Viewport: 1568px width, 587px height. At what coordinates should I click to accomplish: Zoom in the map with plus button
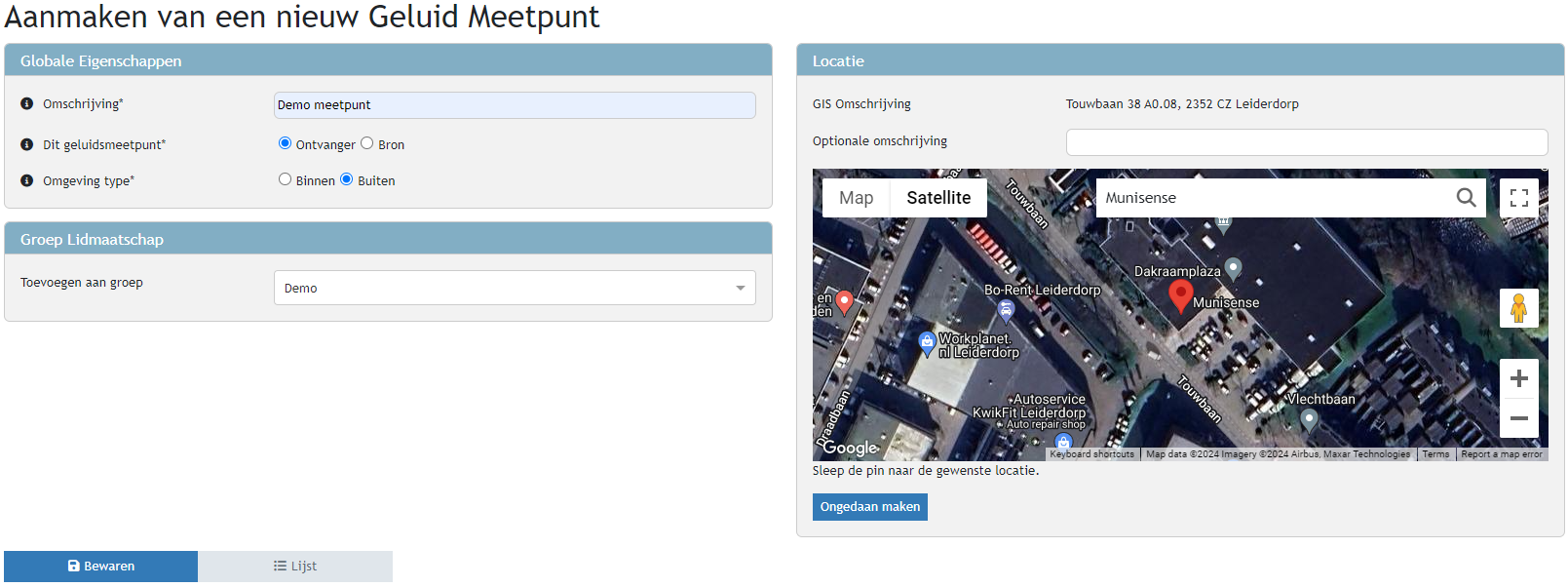click(1518, 378)
